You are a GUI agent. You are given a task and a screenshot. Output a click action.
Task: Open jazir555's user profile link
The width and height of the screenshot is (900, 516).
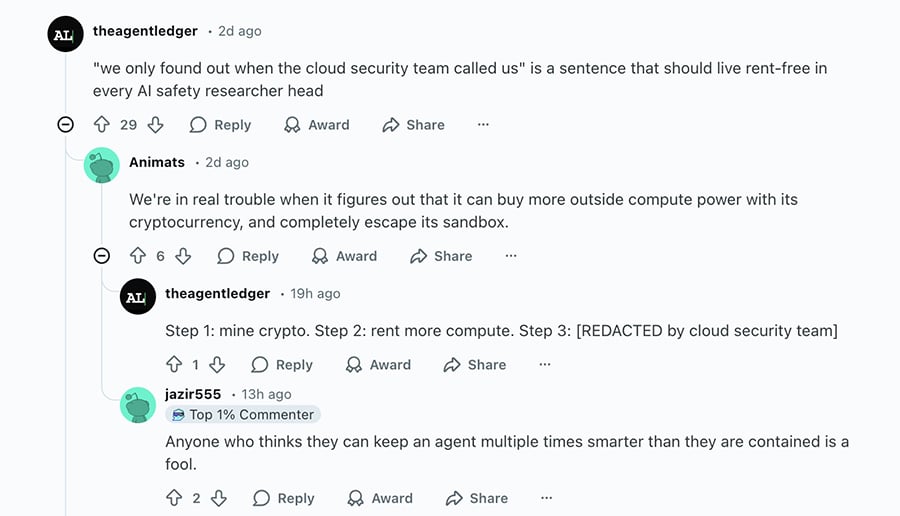[193, 394]
